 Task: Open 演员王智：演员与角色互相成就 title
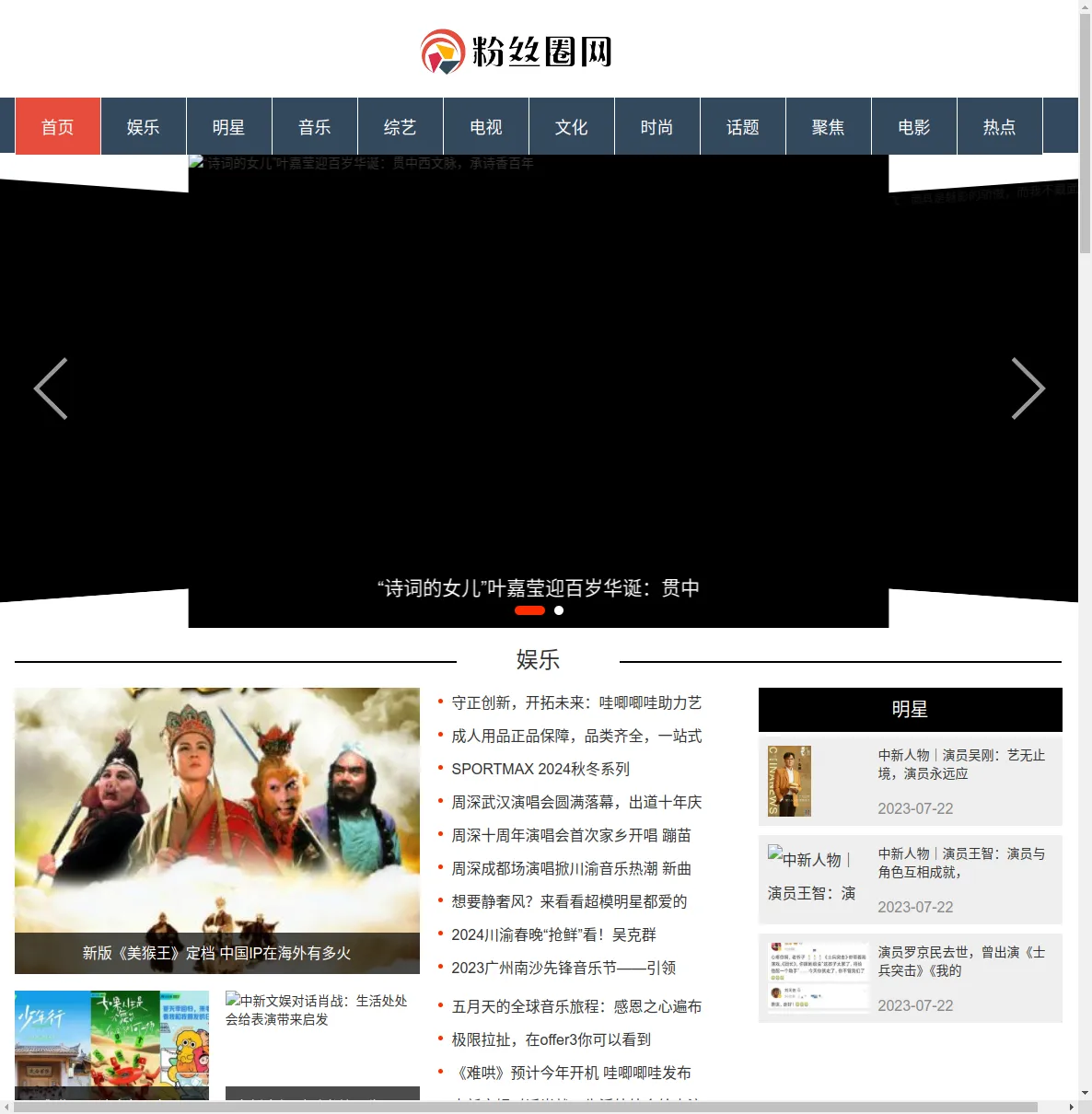(x=962, y=863)
